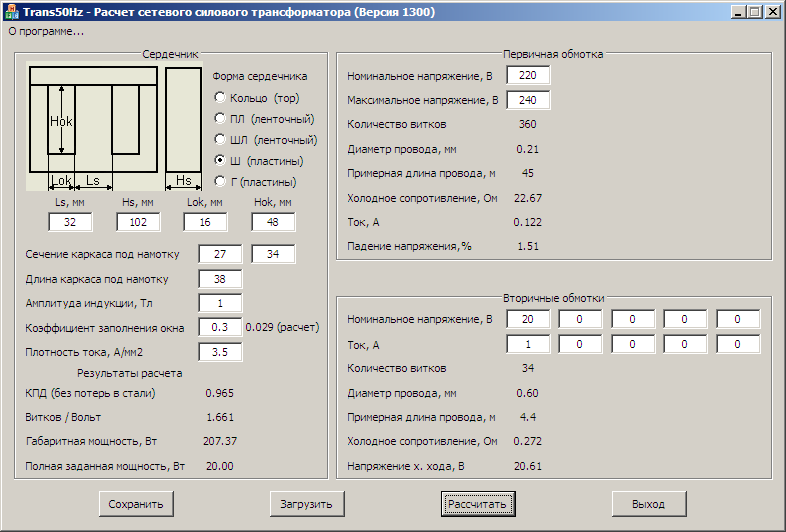Viewport: 786px width, 532px height.
Task: Click the primary cold resistance value 22.67
Action: point(528,198)
